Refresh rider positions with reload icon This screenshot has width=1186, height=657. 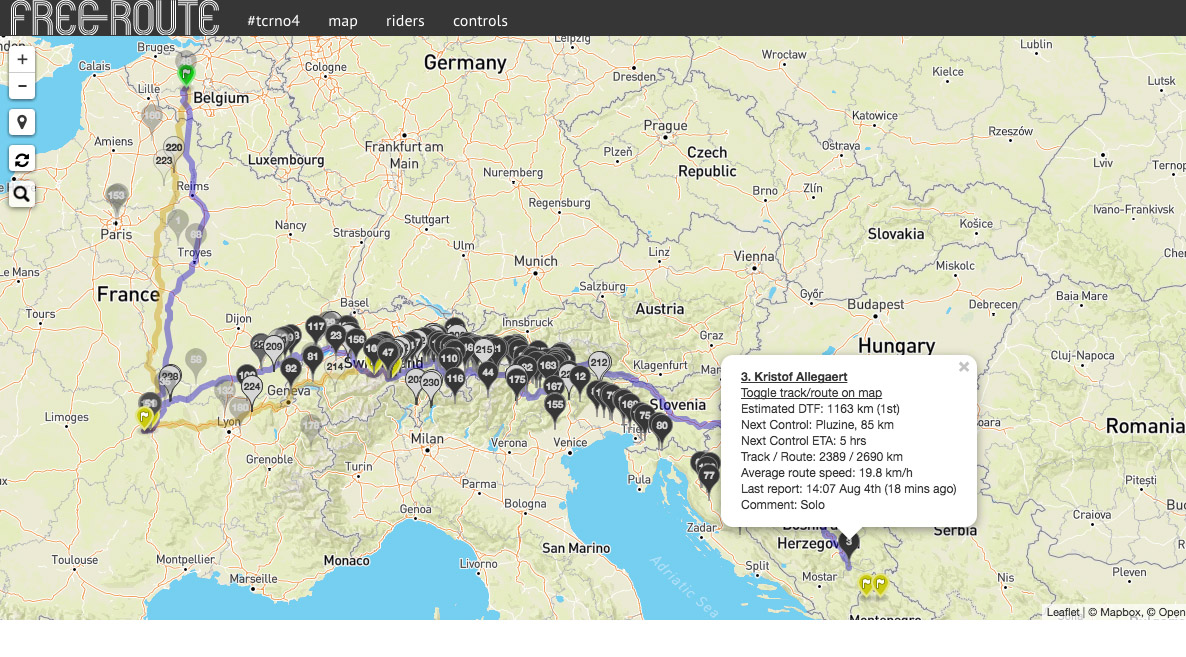22,158
